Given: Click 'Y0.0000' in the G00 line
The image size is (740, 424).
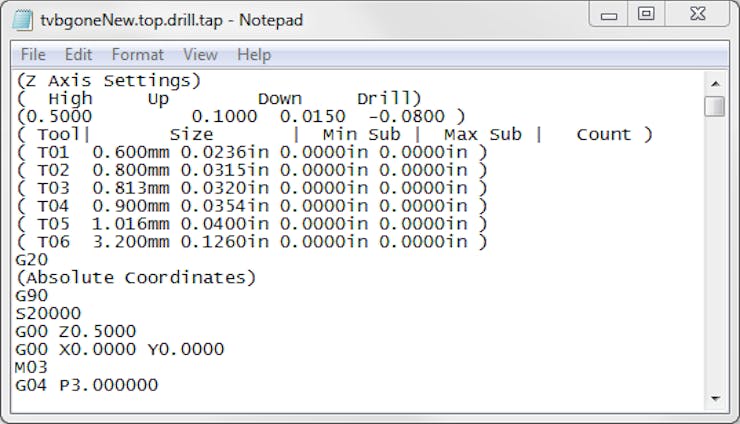Looking at the screenshot, I should click(x=186, y=349).
